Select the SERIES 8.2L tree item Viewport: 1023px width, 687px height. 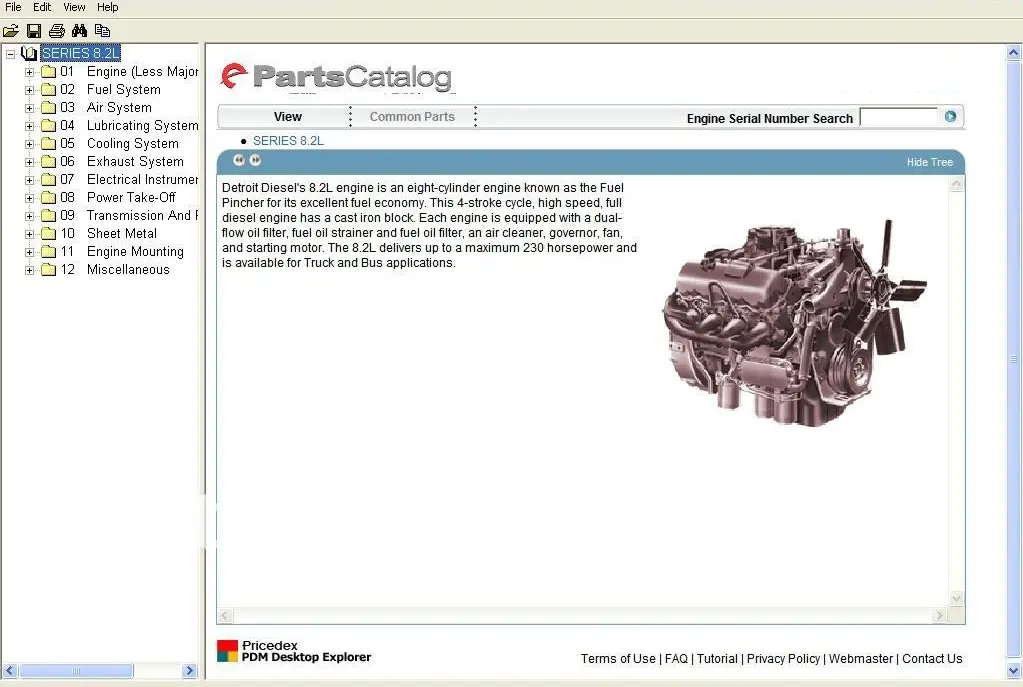[80, 53]
